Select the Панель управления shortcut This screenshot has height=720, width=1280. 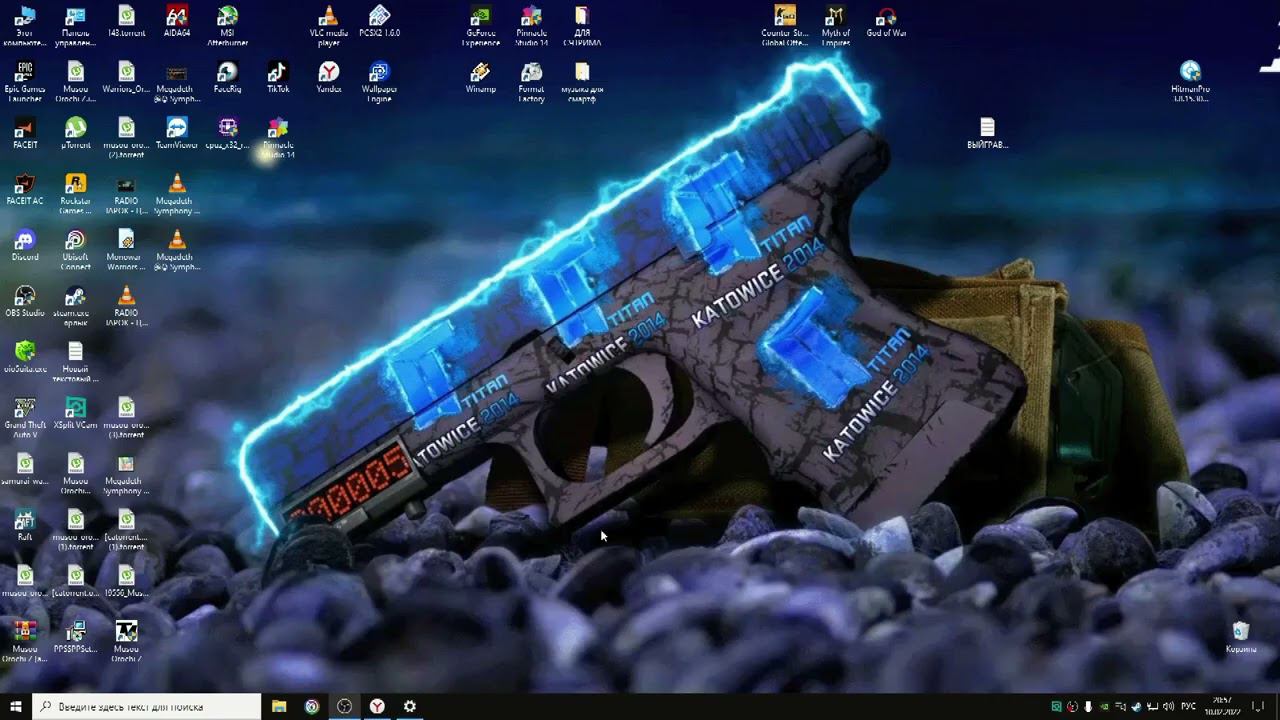tap(76, 26)
